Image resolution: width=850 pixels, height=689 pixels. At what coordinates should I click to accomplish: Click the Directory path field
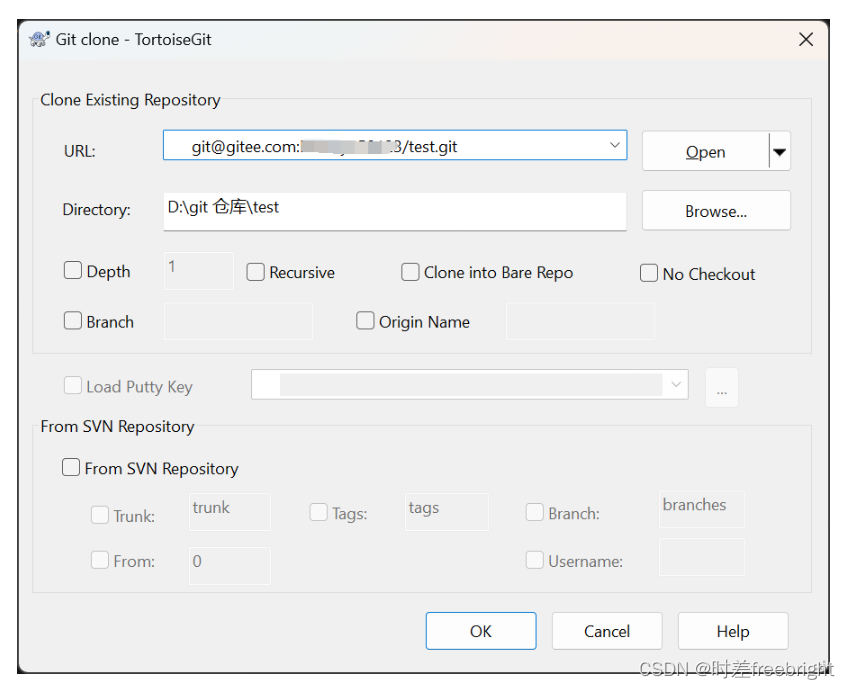[395, 211]
